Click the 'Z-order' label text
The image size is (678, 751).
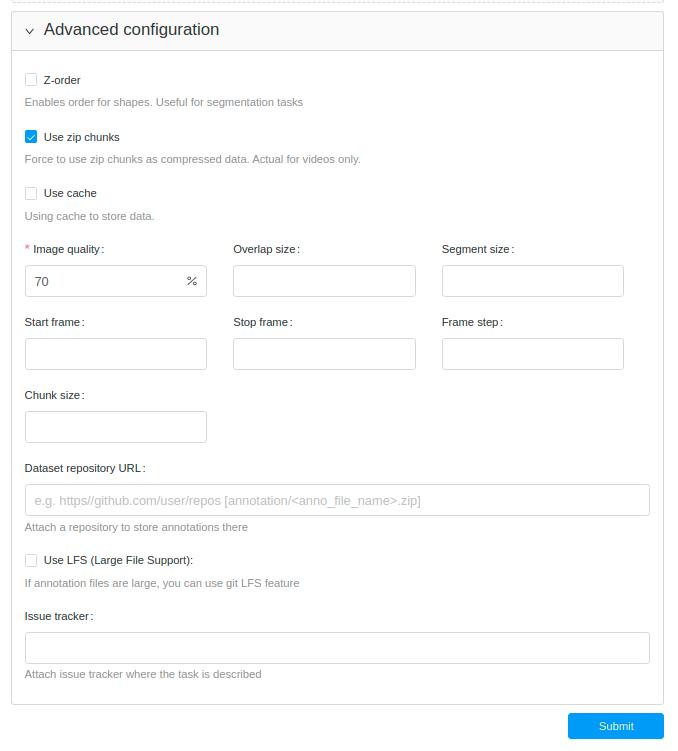[62, 80]
